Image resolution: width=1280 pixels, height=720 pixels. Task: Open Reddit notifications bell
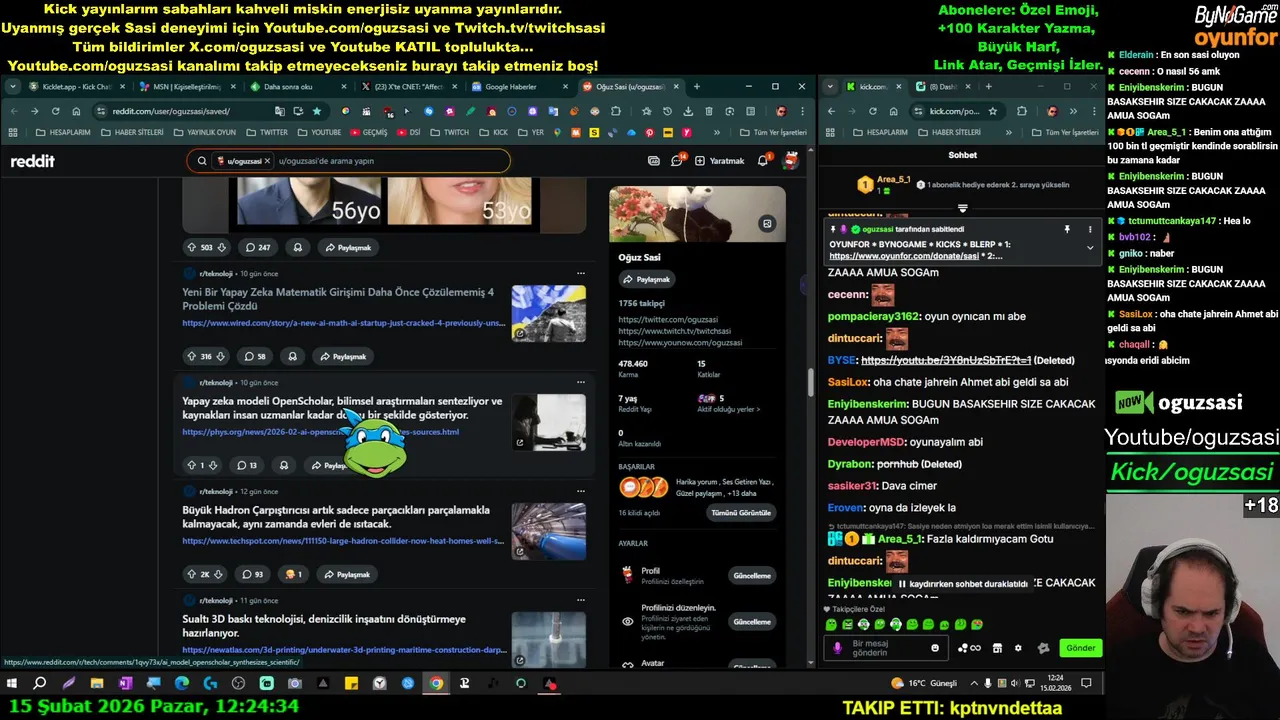763,160
